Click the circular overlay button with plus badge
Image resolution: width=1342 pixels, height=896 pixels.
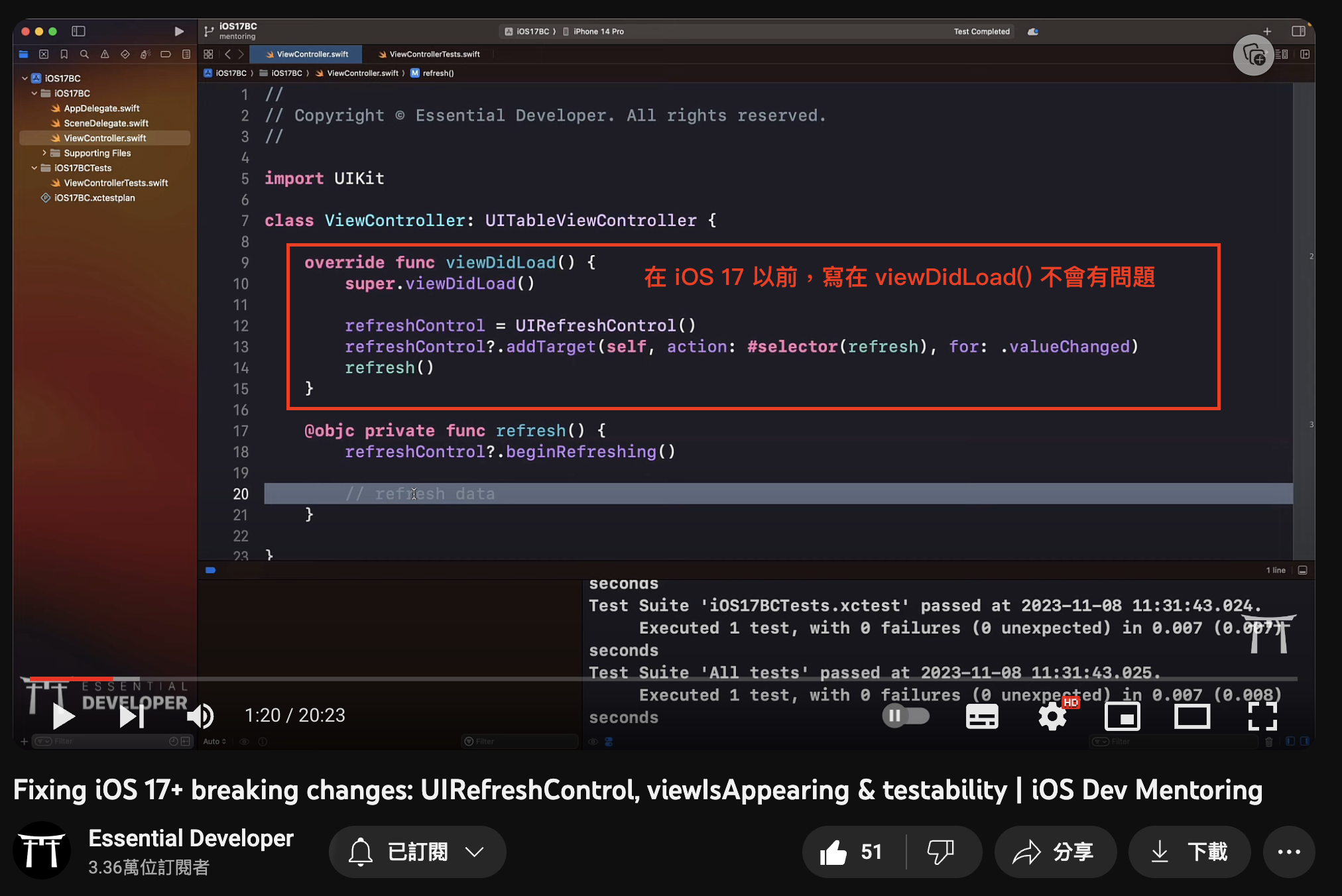point(1253,55)
